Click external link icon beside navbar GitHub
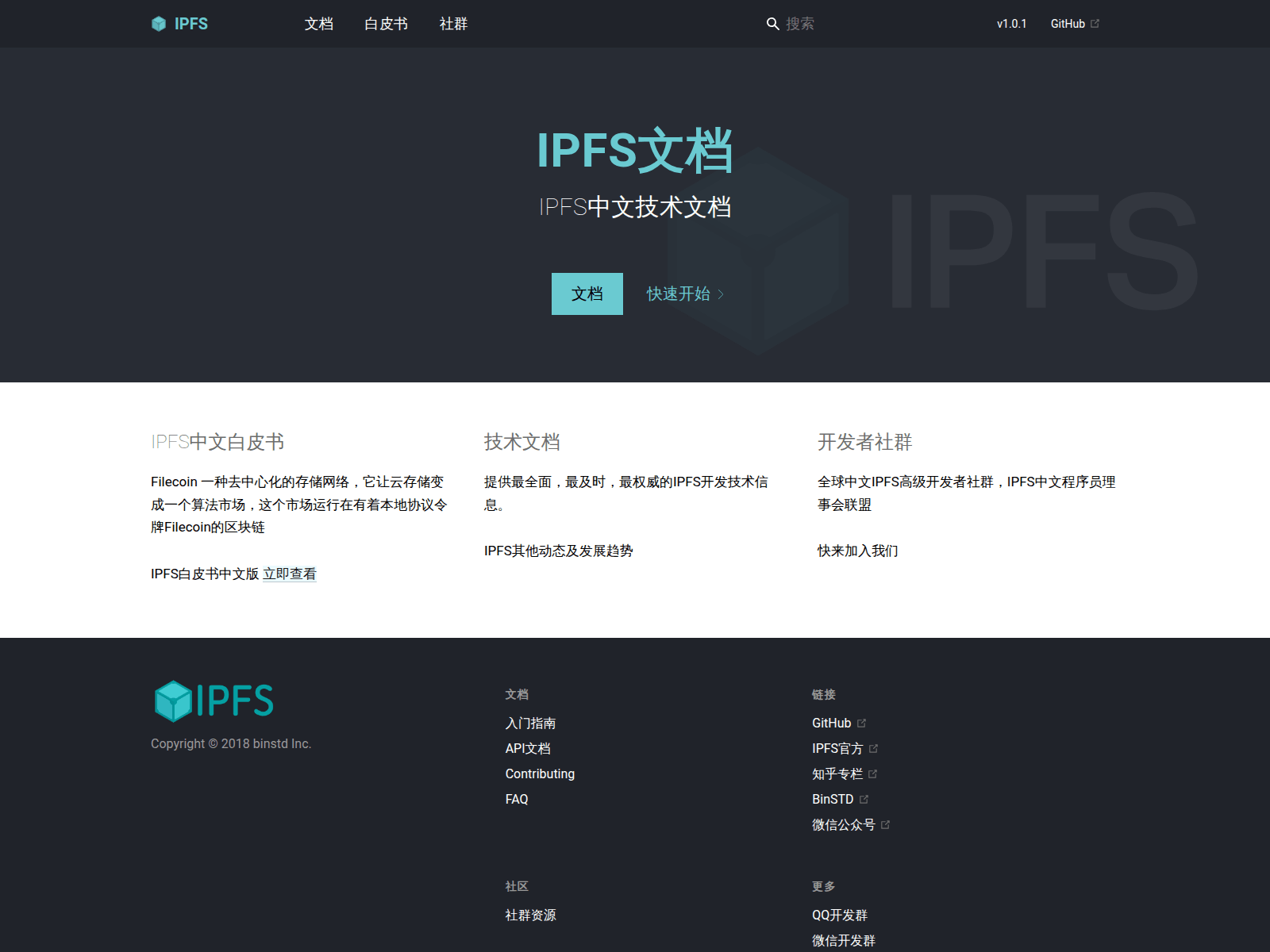 click(x=1095, y=24)
